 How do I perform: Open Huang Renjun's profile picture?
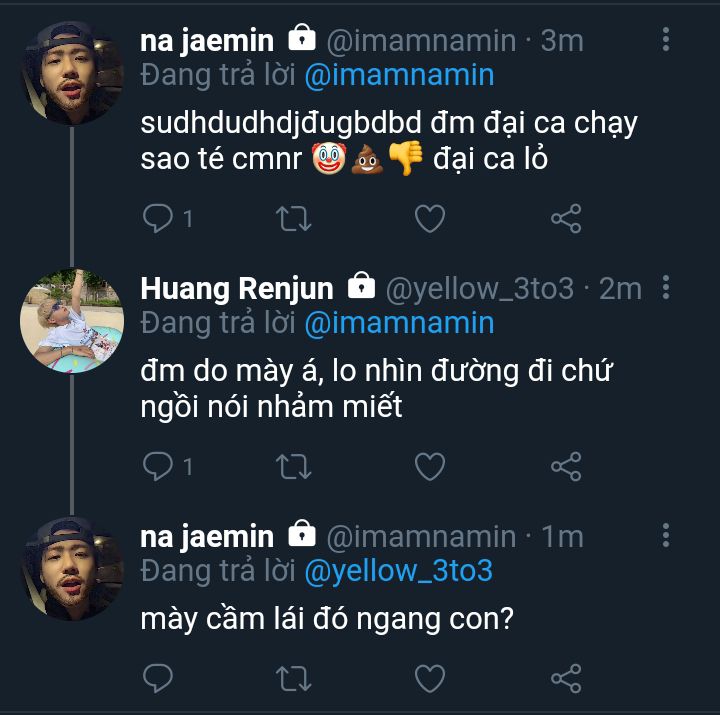click(x=72, y=318)
